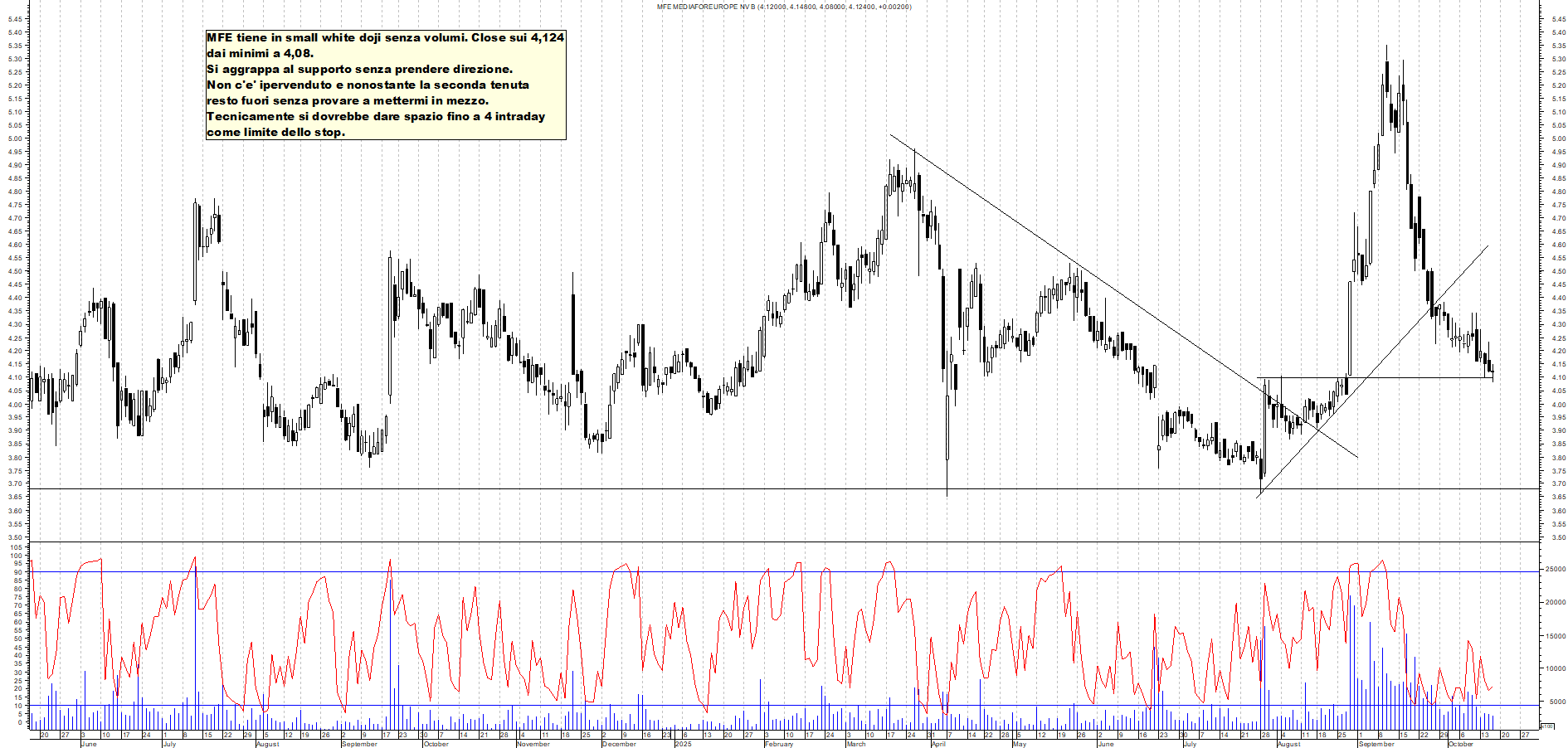This screenshot has width=1568, height=748.
Task: Click the 5.45 price label on right axis
Action: tap(1557, 19)
